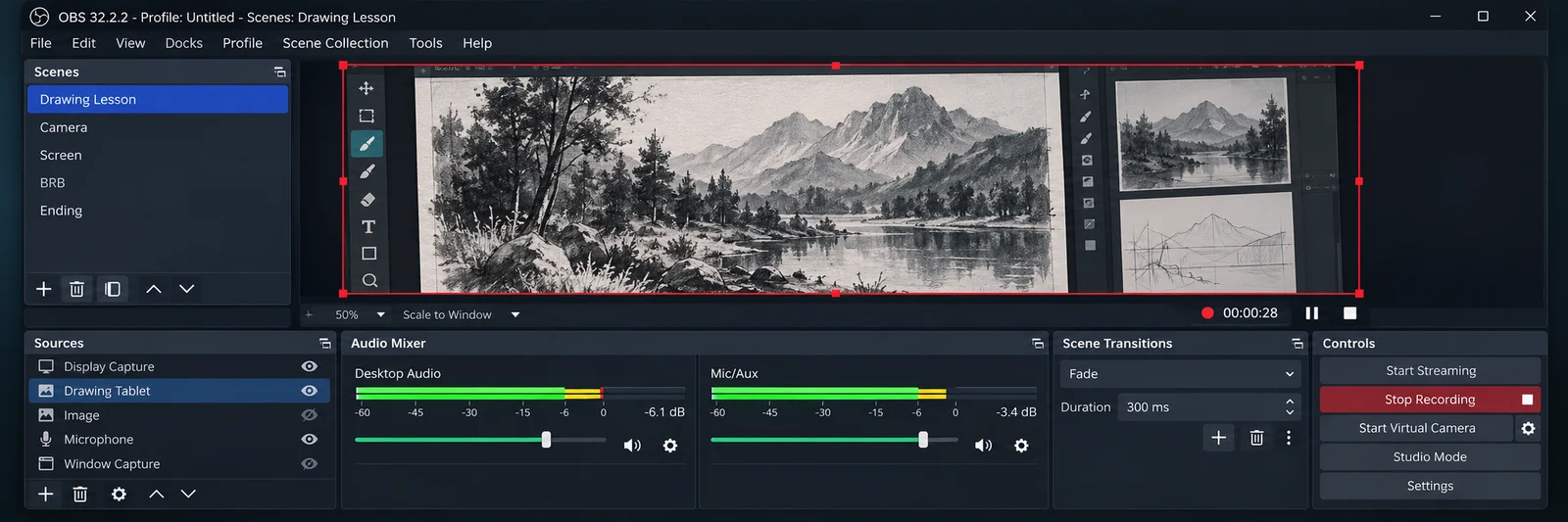Open Settings from Controls
The image size is (1568, 522).
pos(1430,486)
